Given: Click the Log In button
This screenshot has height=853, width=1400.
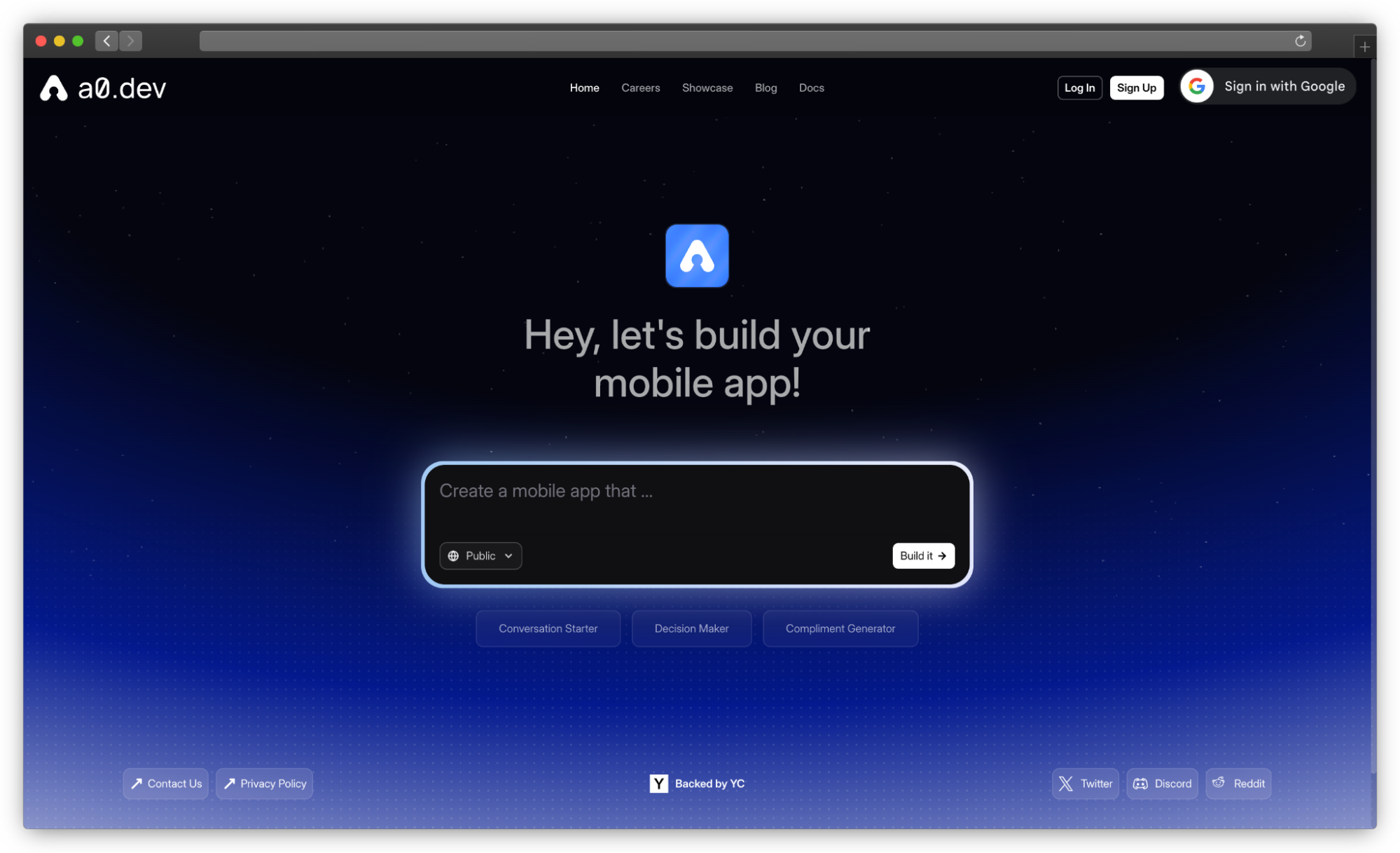Looking at the screenshot, I should (x=1079, y=88).
